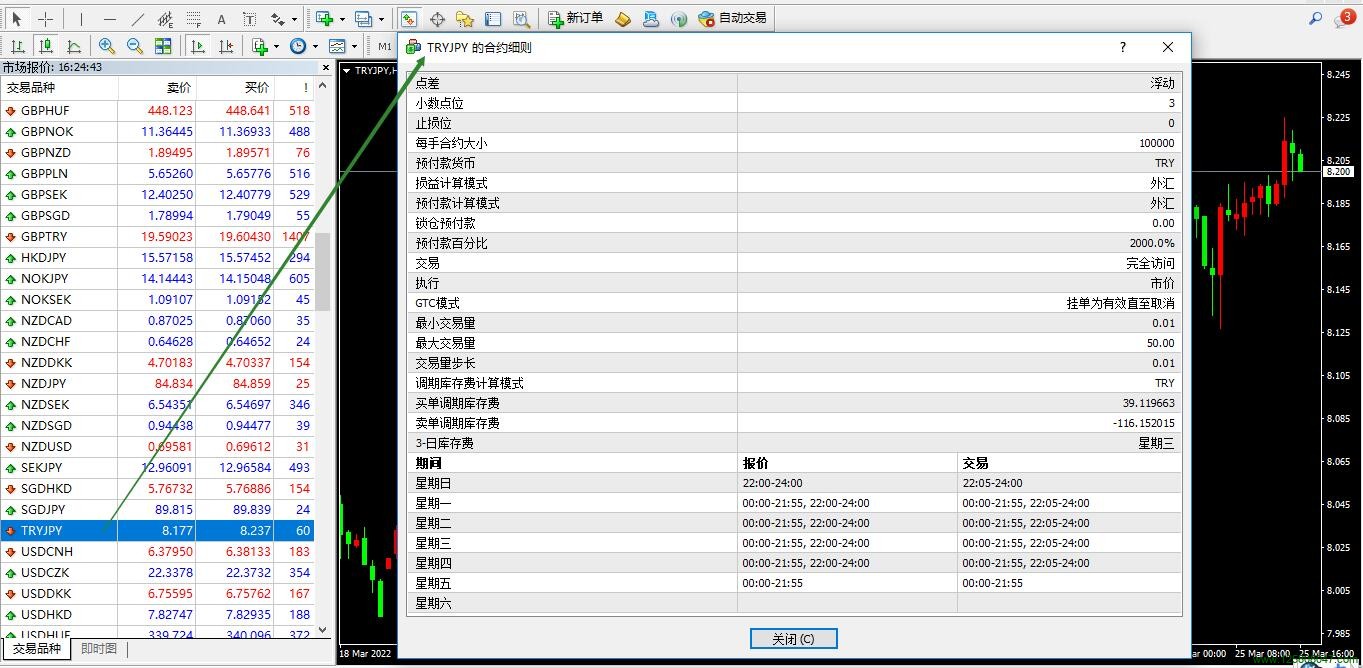The width and height of the screenshot is (1363, 668).
Task: Toggle the Market Watch window icon
Action: tap(409, 18)
